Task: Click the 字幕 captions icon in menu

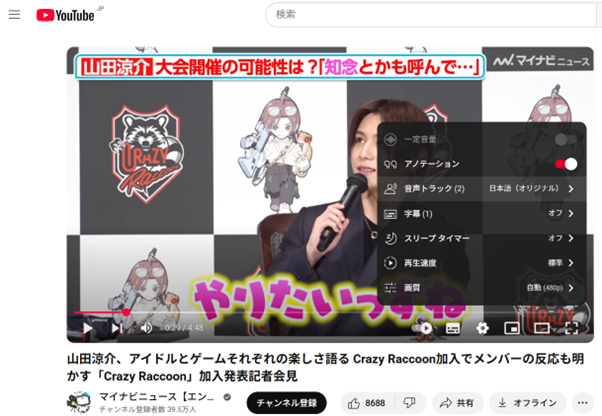Action: coord(390,214)
